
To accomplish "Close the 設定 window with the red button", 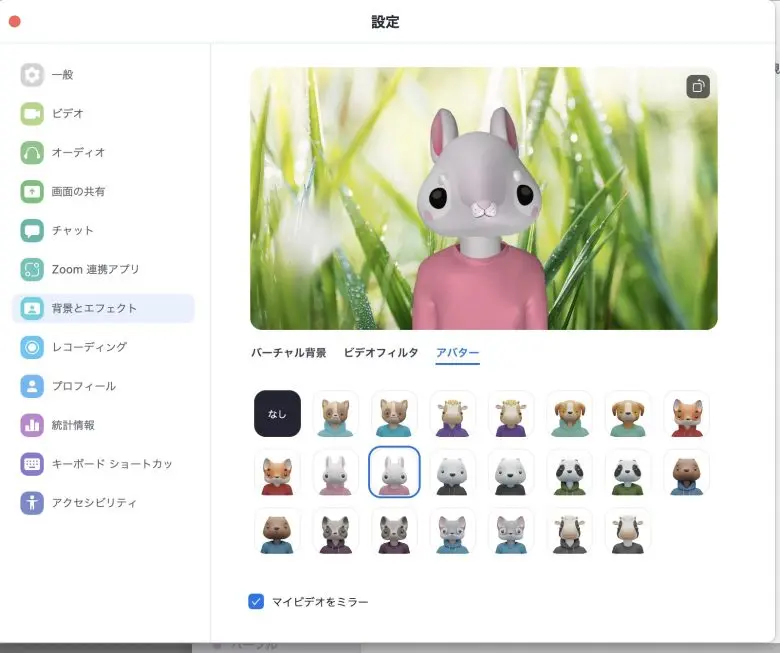I will [15, 21].
